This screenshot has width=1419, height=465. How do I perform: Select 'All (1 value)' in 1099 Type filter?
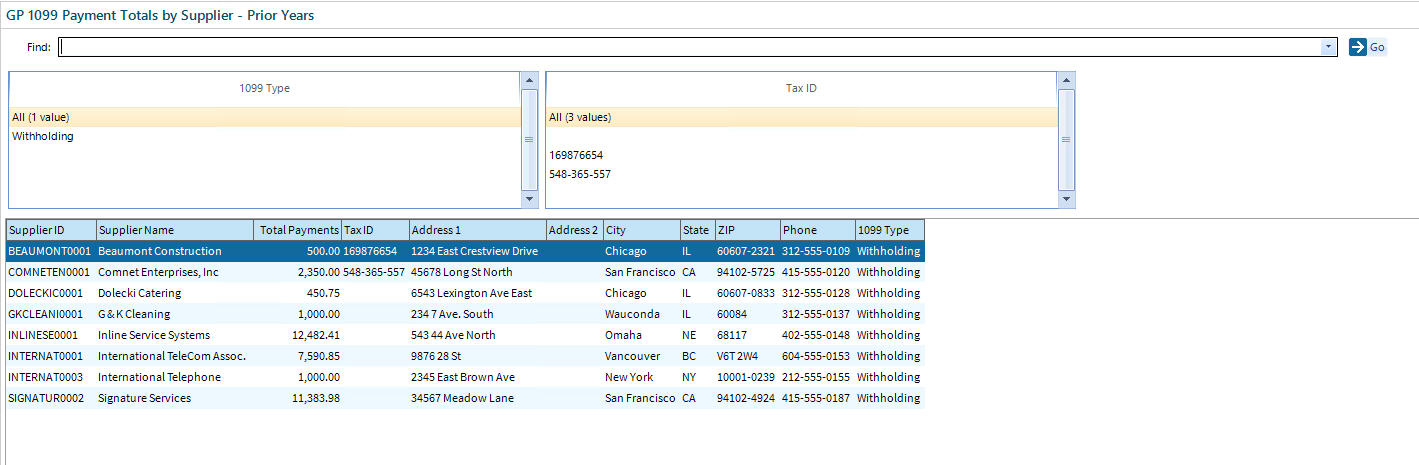click(x=265, y=117)
